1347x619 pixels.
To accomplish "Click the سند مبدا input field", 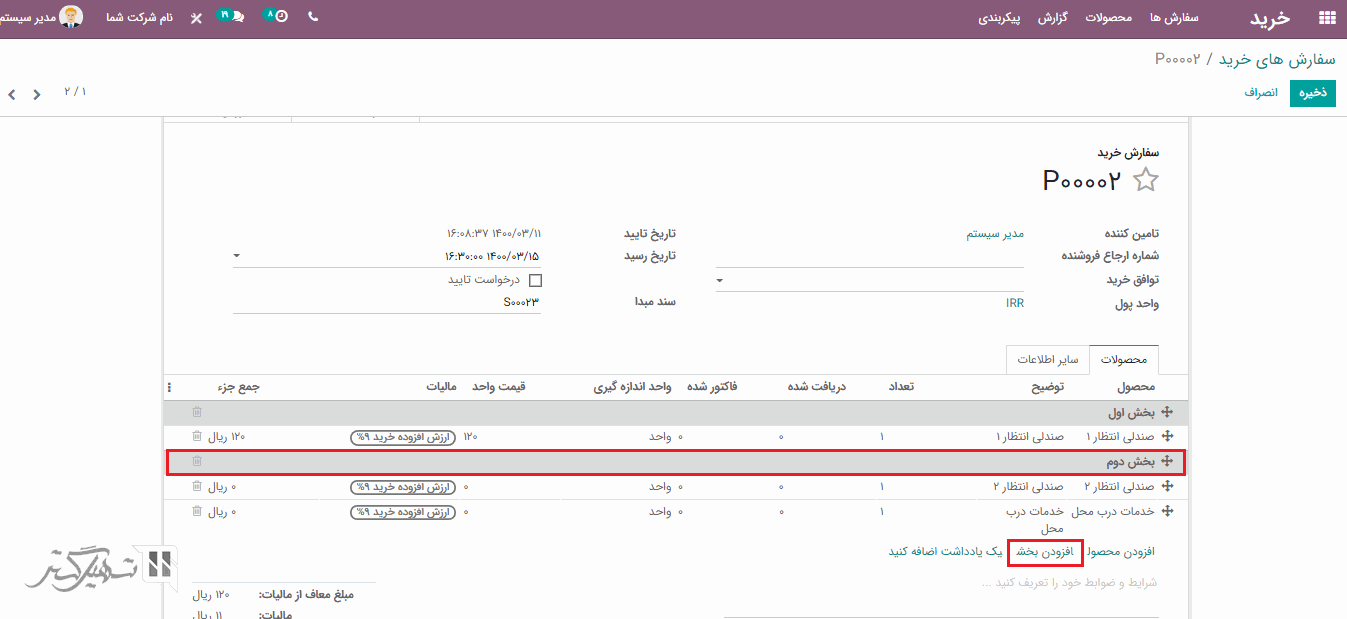I will click(x=387, y=302).
